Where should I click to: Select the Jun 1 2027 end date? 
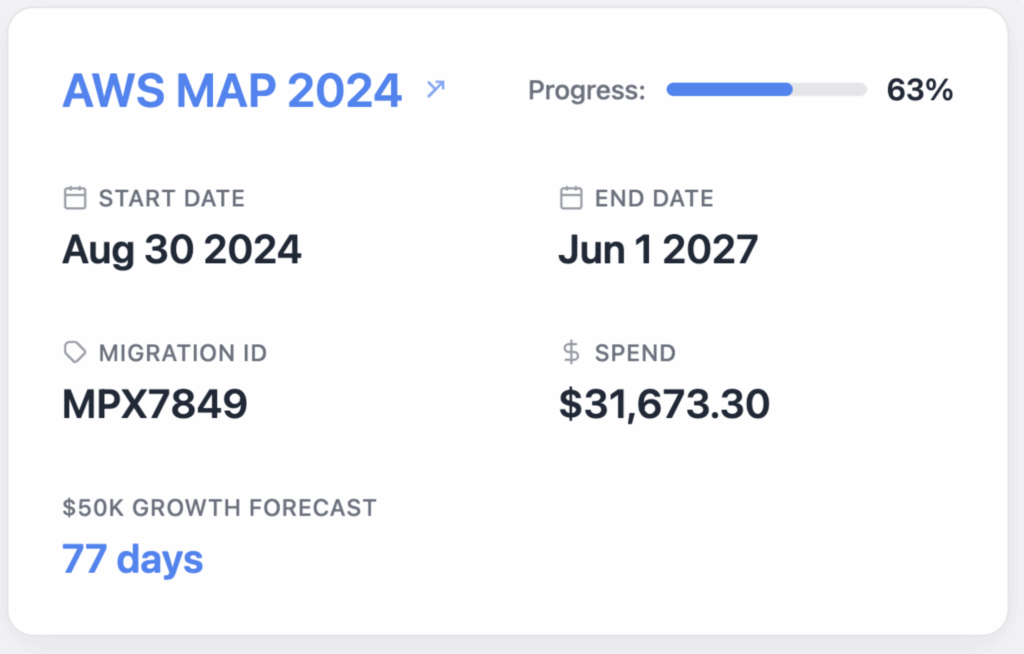(658, 250)
